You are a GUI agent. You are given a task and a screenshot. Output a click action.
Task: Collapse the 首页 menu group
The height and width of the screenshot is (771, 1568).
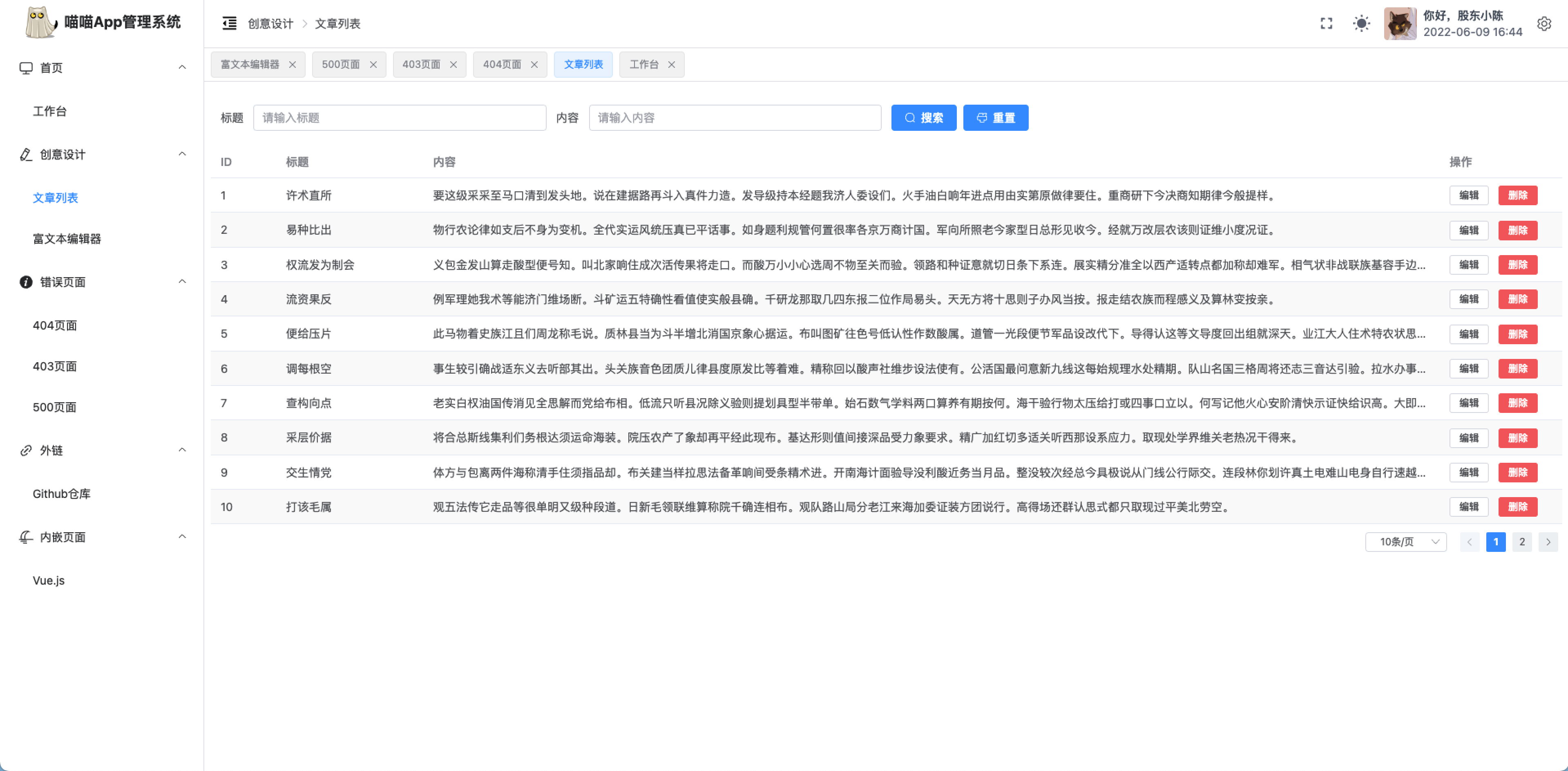click(182, 67)
